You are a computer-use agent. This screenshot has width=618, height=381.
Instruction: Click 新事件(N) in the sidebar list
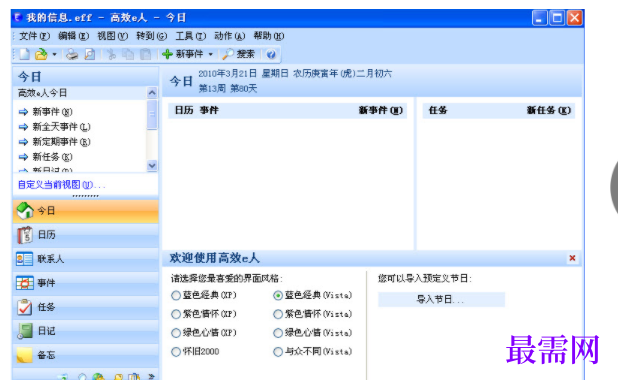point(52,112)
